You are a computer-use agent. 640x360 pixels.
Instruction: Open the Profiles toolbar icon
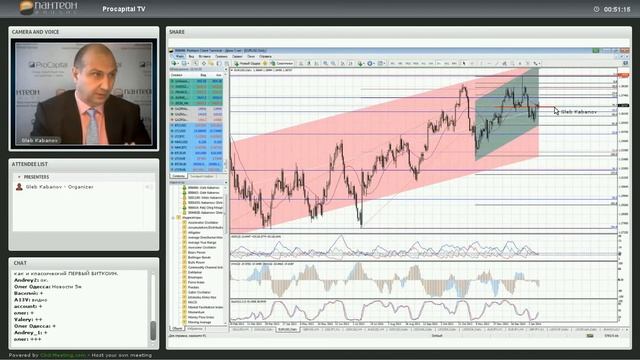(185, 63)
